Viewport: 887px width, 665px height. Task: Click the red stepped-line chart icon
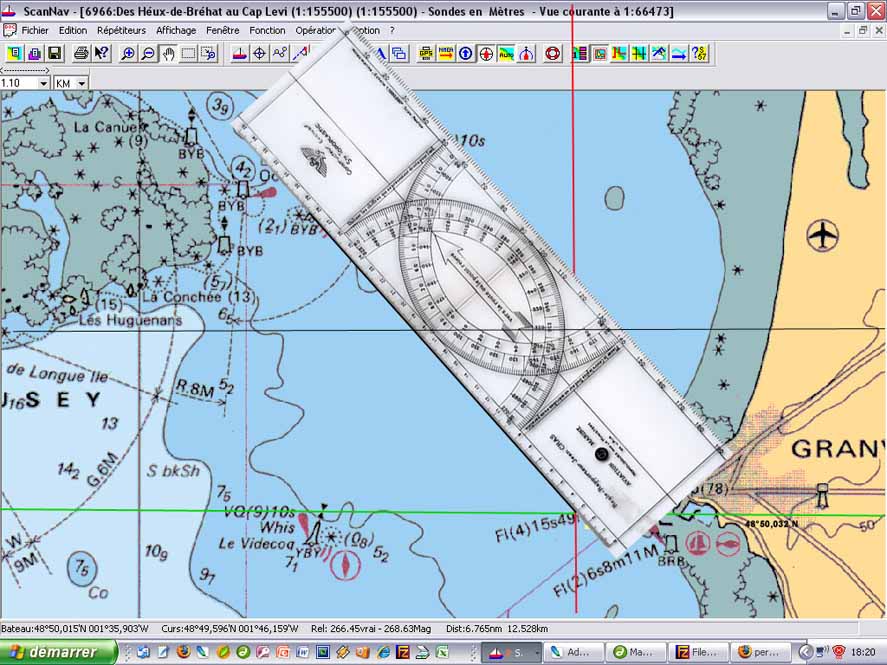pyautogui.click(x=619, y=53)
